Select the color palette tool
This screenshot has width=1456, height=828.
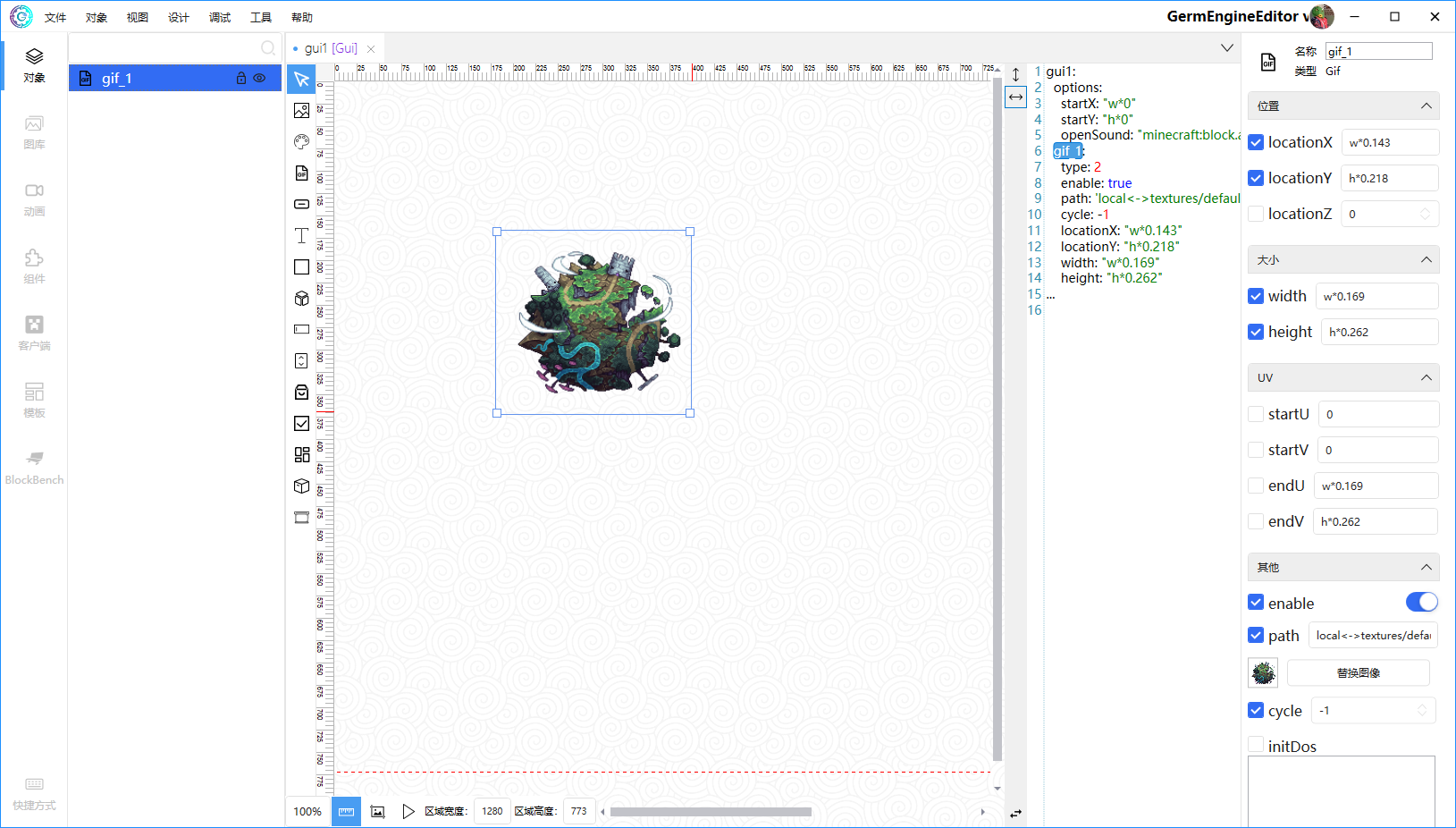click(301, 141)
